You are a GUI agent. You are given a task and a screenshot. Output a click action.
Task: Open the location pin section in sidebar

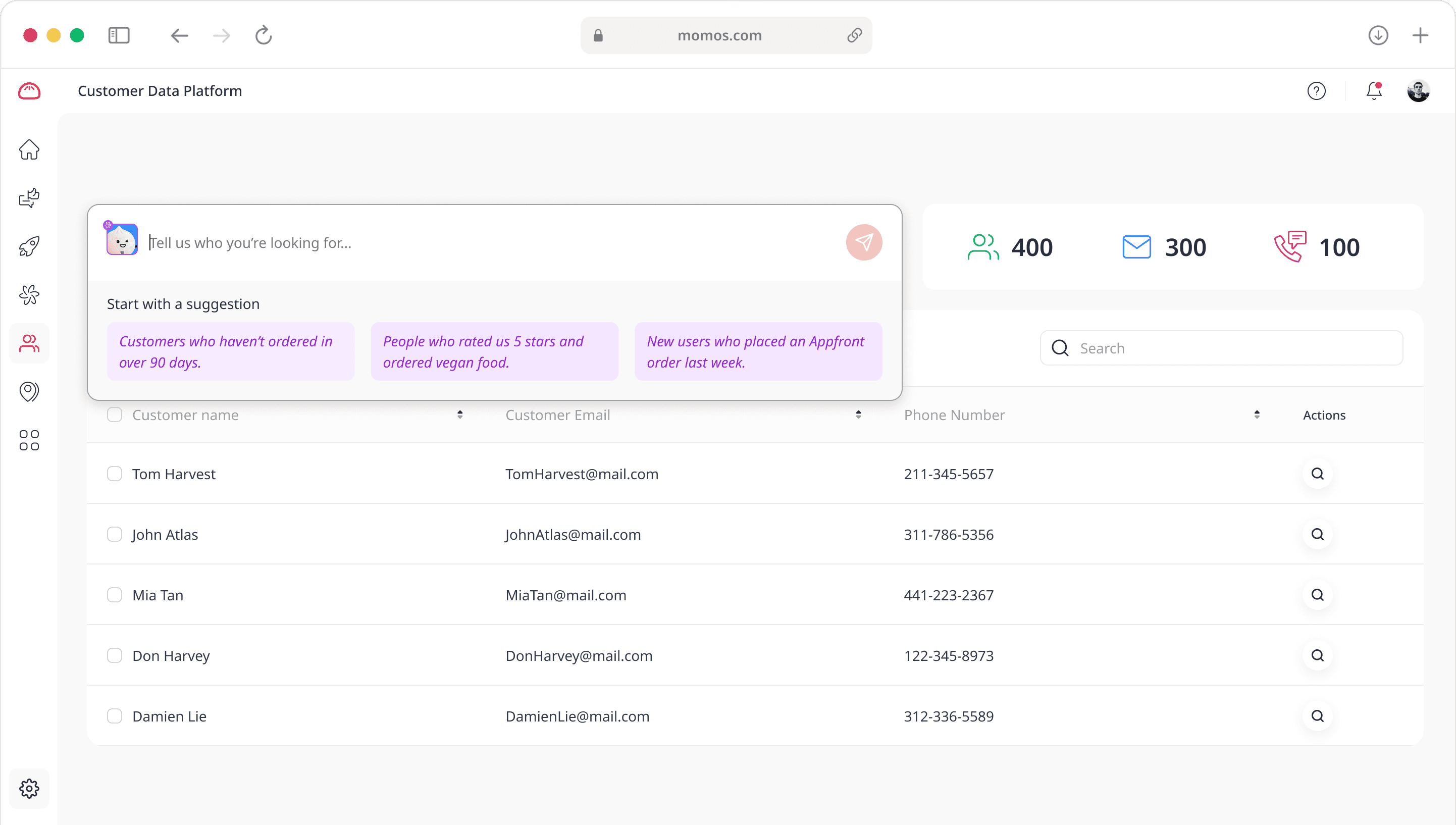(x=29, y=391)
